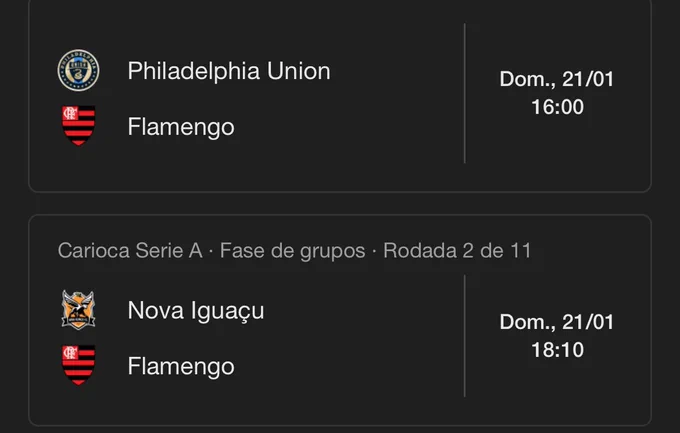The width and height of the screenshot is (680, 433).
Task: Click the divider line beside Nova Iguaçu match
Action: (464, 336)
